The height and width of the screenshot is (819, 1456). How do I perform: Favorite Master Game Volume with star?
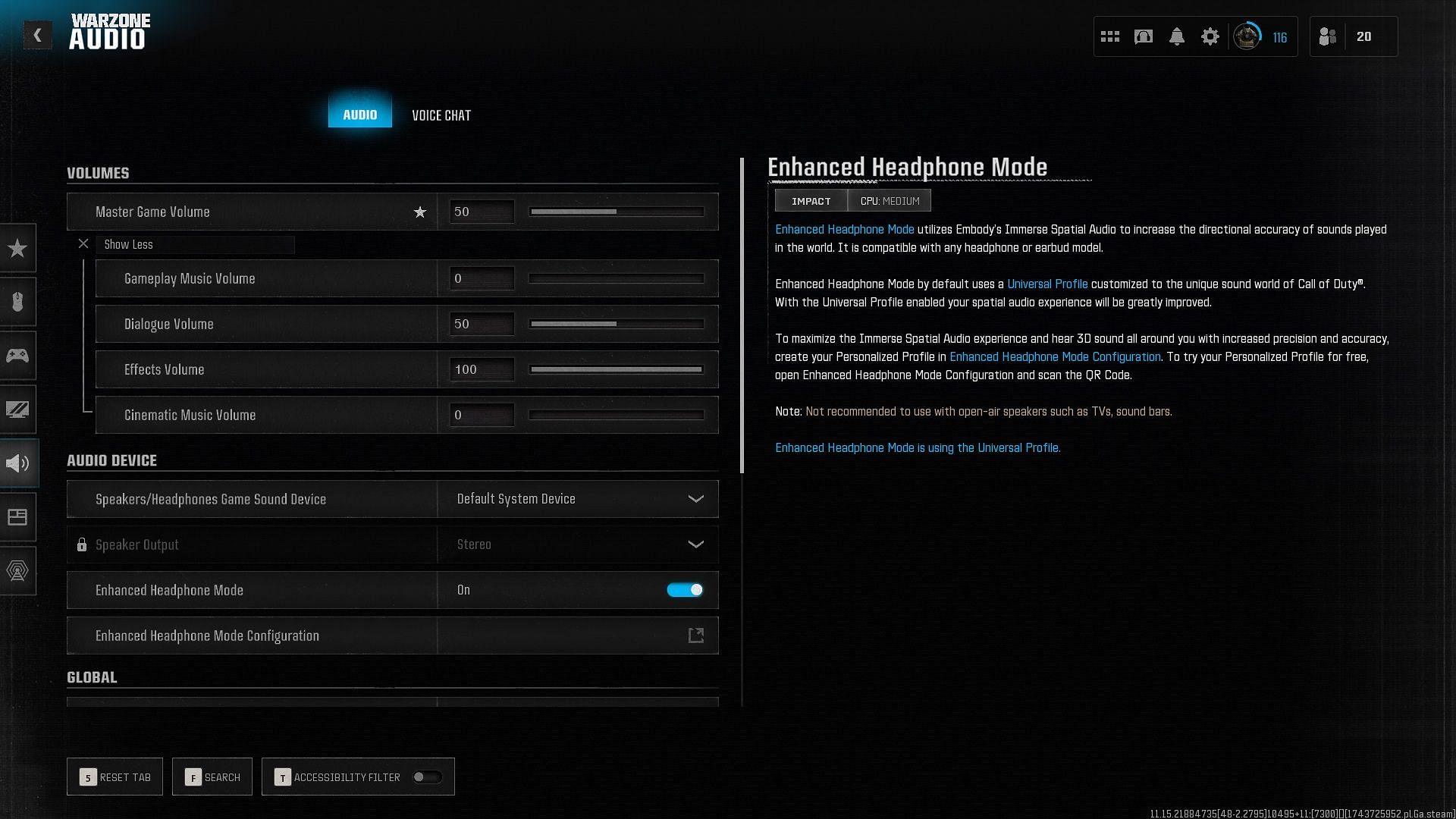pos(419,212)
